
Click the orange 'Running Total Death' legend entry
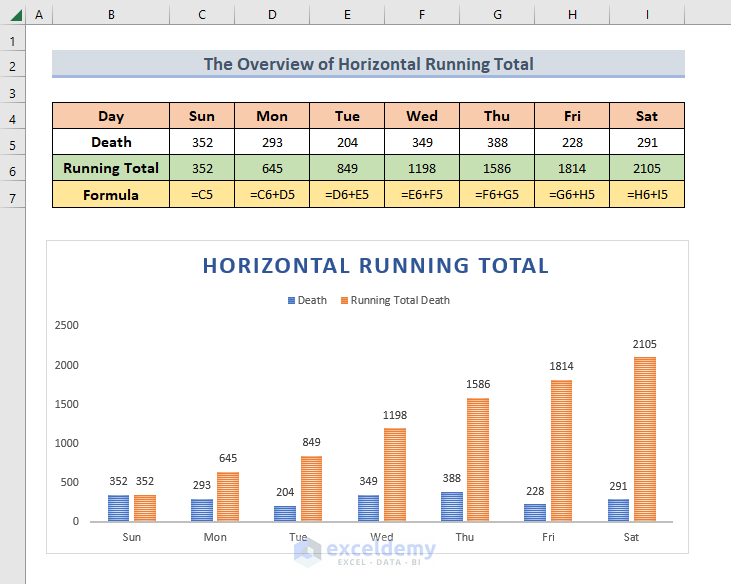coord(395,300)
